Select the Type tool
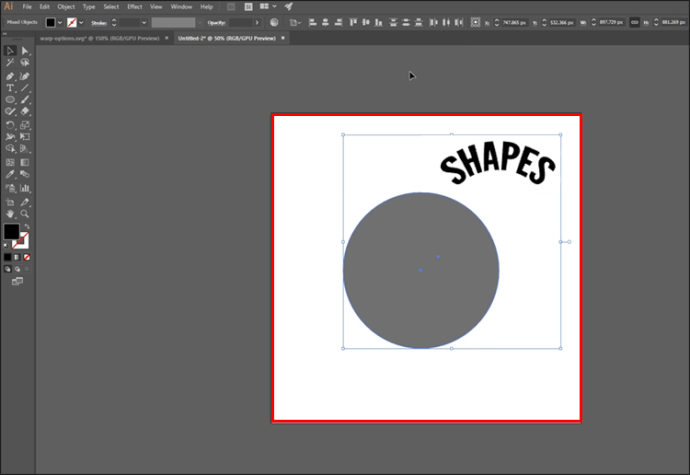Image resolution: width=690 pixels, height=475 pixels. pyautogui.click(x=10, y=88)
